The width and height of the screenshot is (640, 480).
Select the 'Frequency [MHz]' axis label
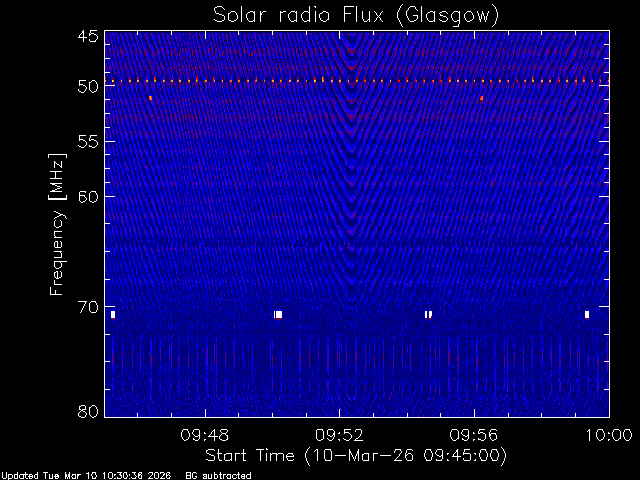pyautogui.click(x=57, y=224)
